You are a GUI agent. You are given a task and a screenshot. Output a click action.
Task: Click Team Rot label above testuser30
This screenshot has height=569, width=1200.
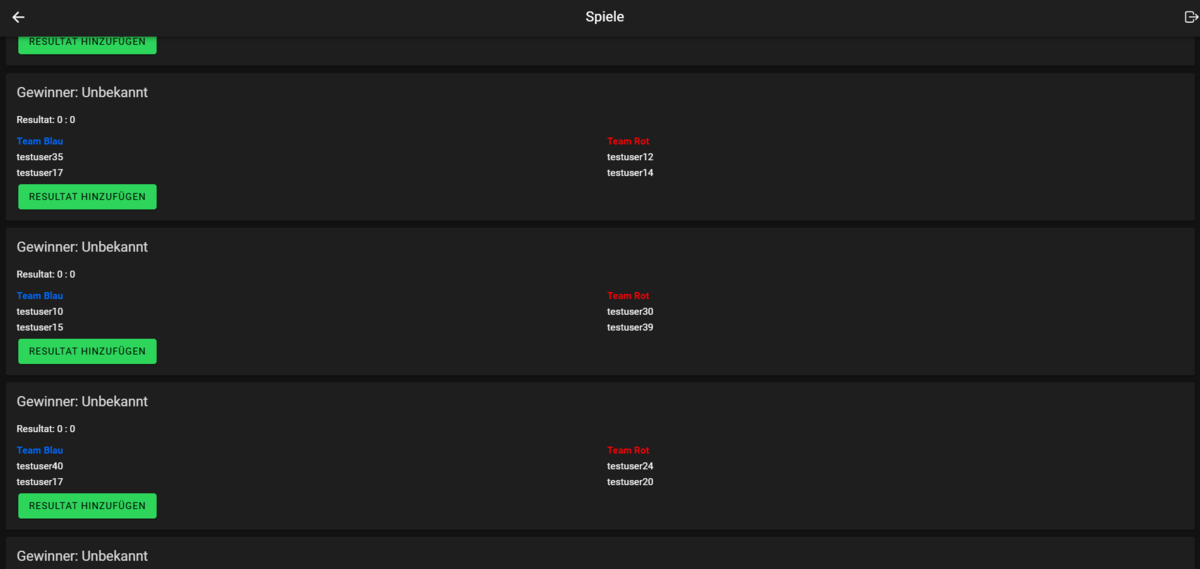click(628, 296)
